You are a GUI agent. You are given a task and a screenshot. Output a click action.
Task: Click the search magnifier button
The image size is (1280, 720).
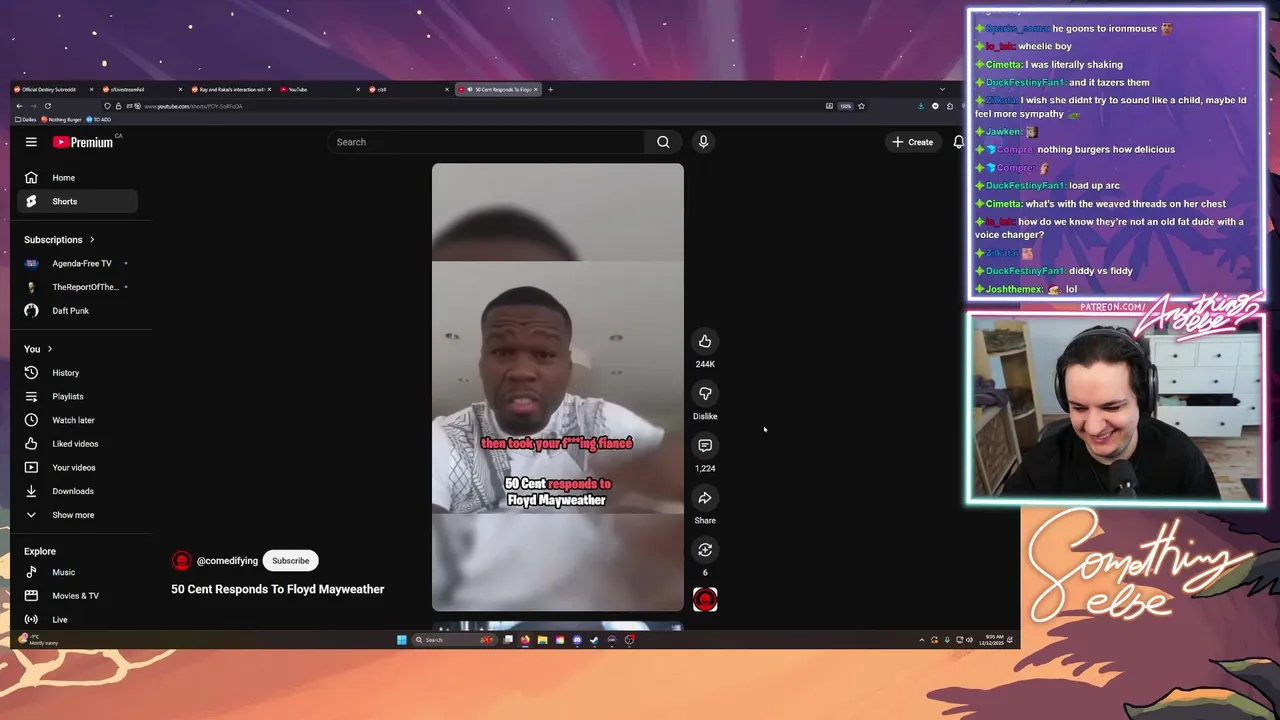[x=663, y=142]
